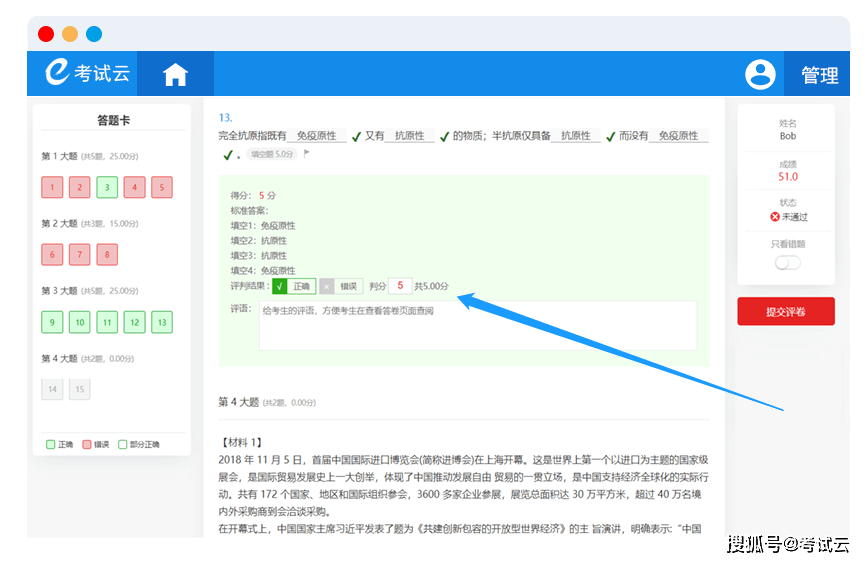Jump to question 6 in answer card
868x563 pixels.
(52, 255)
